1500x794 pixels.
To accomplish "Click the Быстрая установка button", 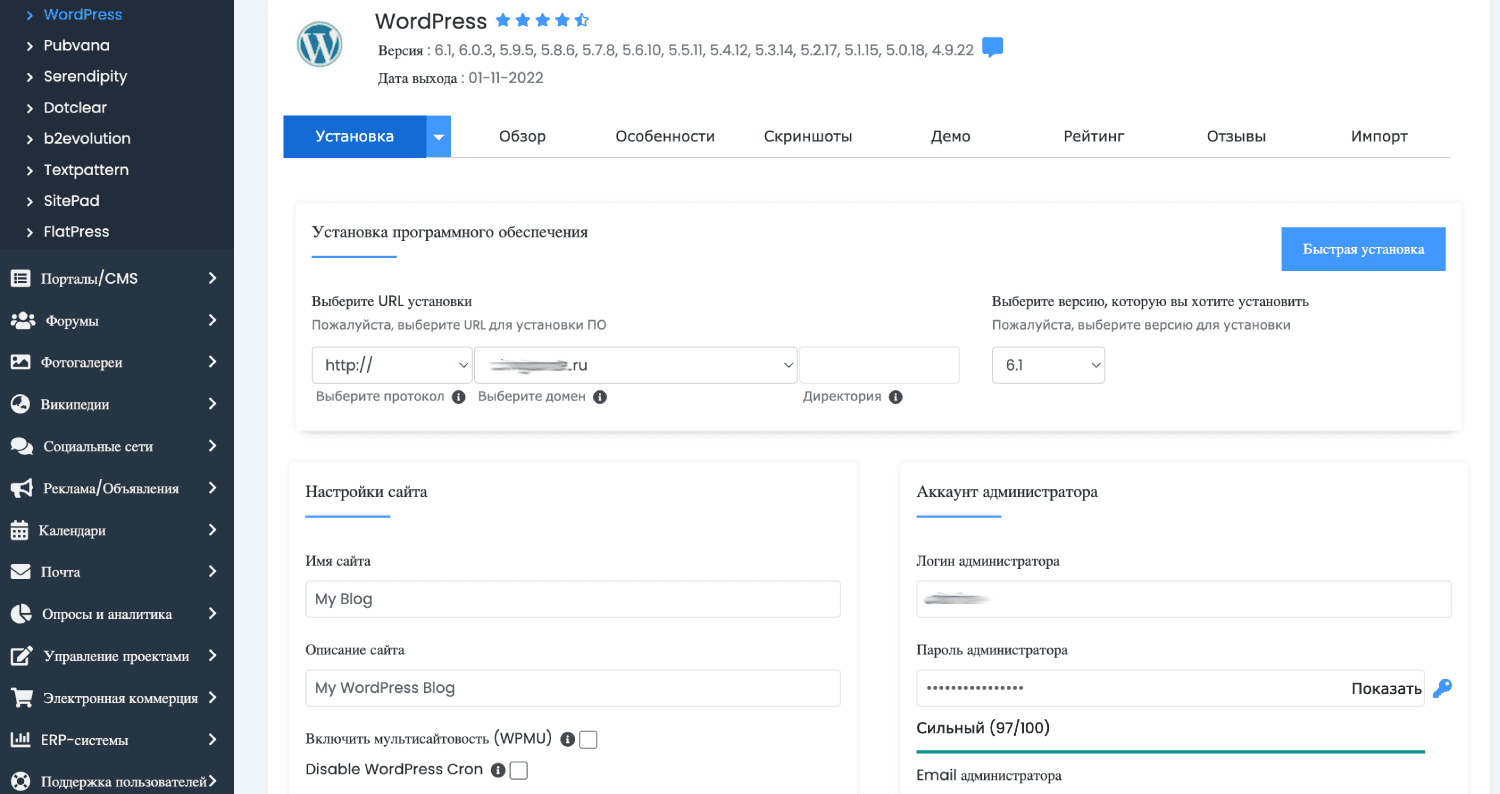I will pyautogui.click(x=1364, y=249).
